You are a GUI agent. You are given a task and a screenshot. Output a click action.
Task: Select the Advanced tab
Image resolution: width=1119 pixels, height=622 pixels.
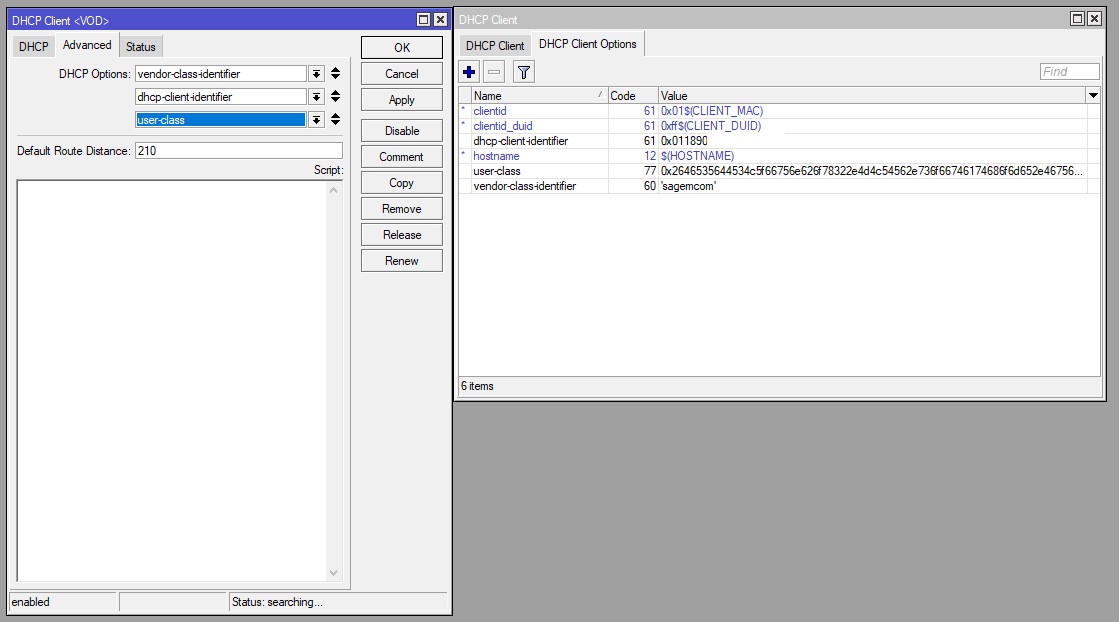pyautogui.click(x=87, y=45)
